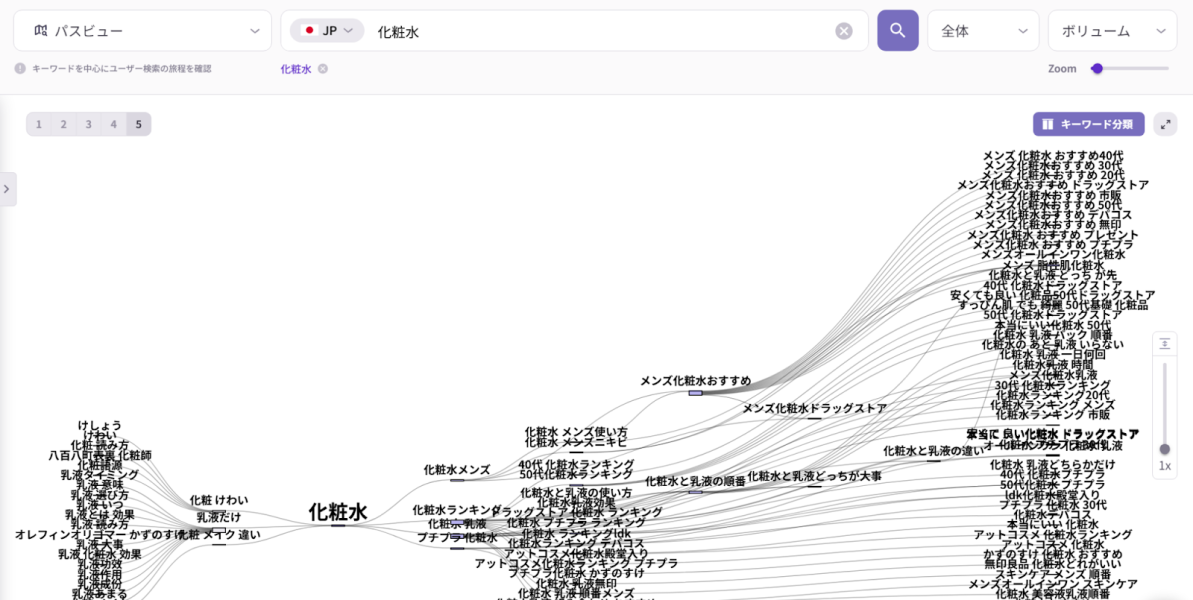The image size is (1193, 600).
Task: Open the ボリューム metric dropdown
Action: click(x=1112, y=31)
